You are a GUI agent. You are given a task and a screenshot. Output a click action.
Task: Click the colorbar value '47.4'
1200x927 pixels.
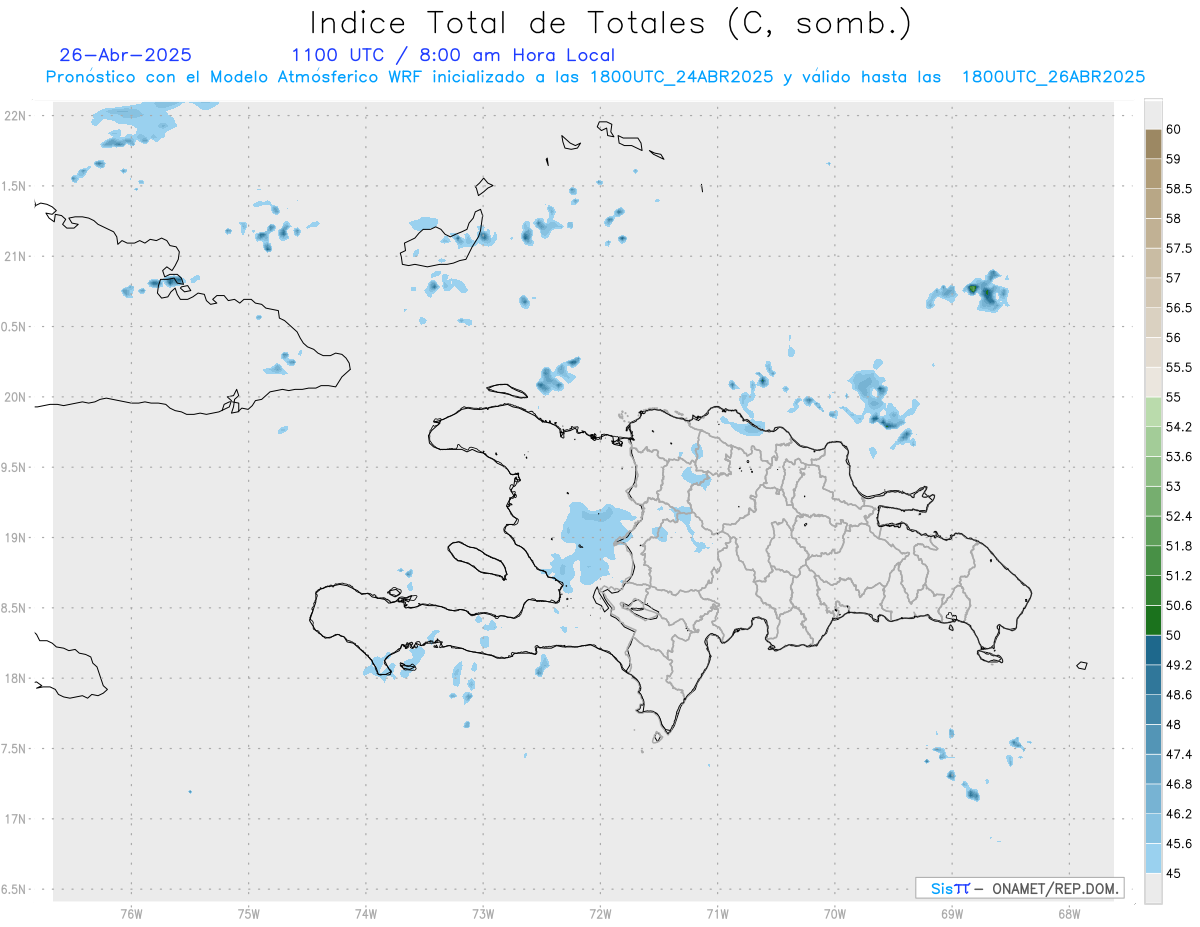(1179, 754)
